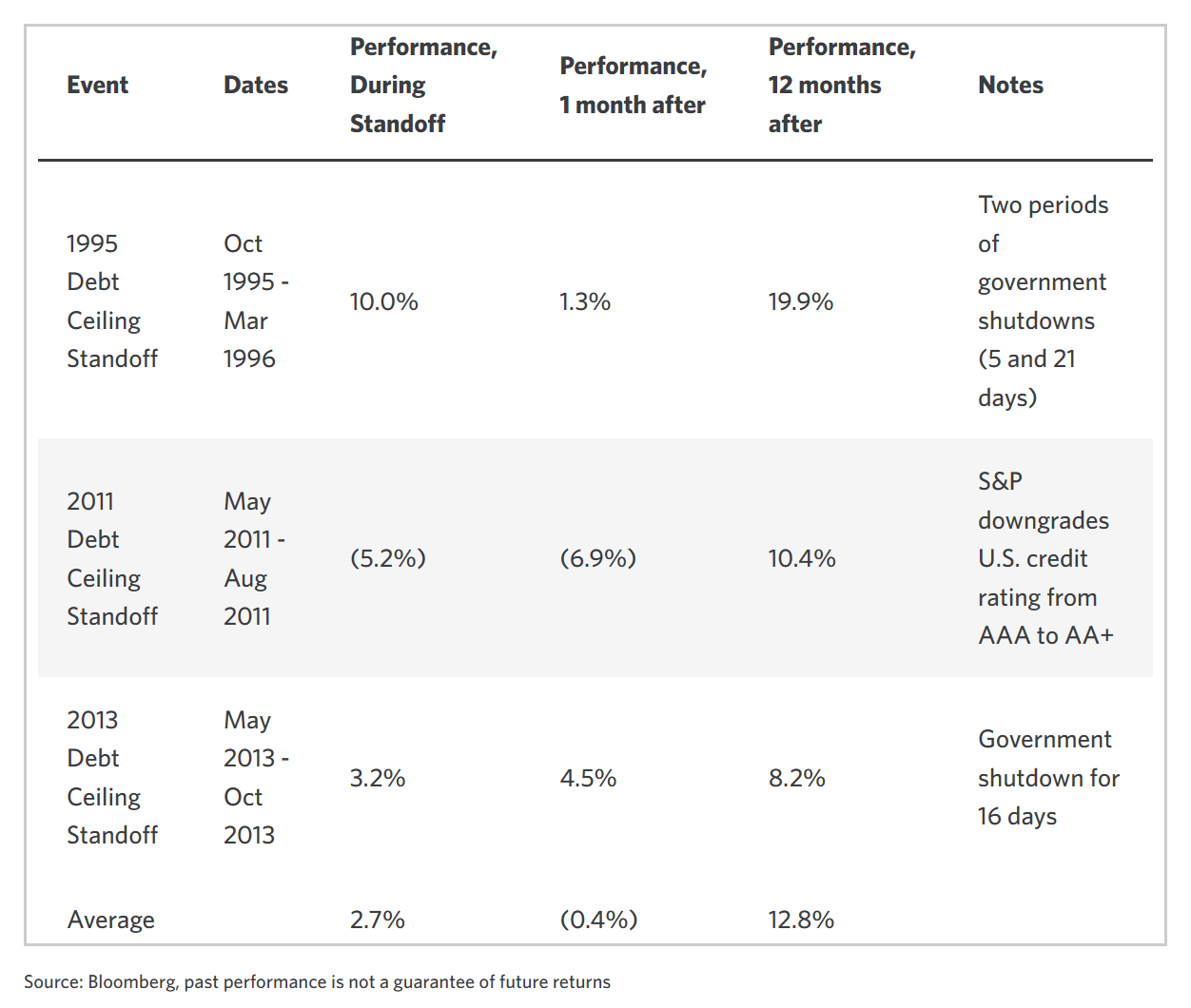Click the Government shutdown for 16 days note
Screen dimensions: 1191x1008
(1047, 778)
